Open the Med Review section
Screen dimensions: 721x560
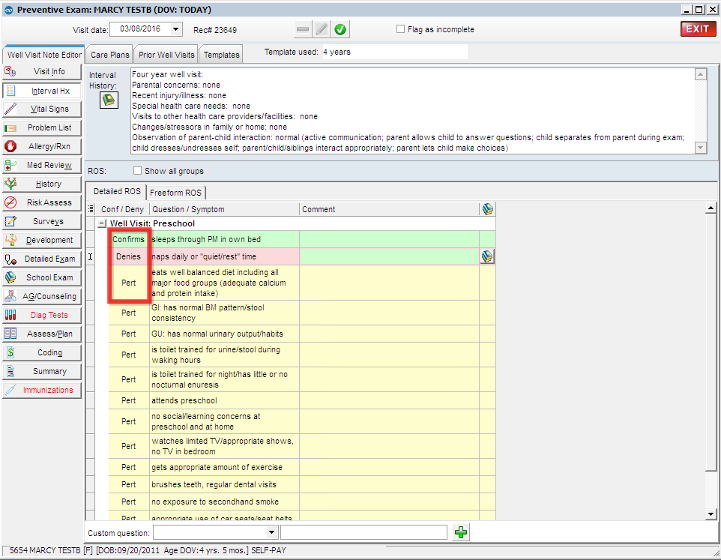[x=42, y=165]
